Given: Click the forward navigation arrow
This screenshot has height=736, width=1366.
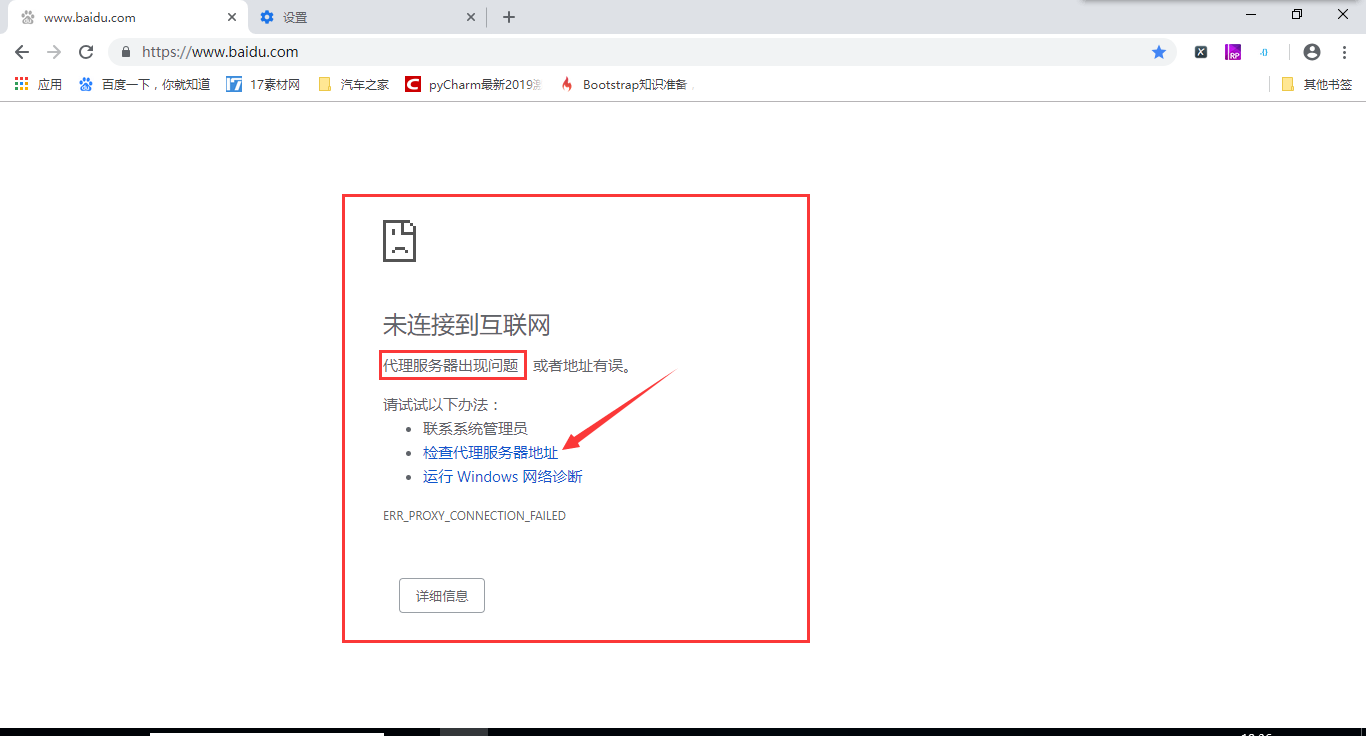Looking at the screenshot, I should click(54, 52).
